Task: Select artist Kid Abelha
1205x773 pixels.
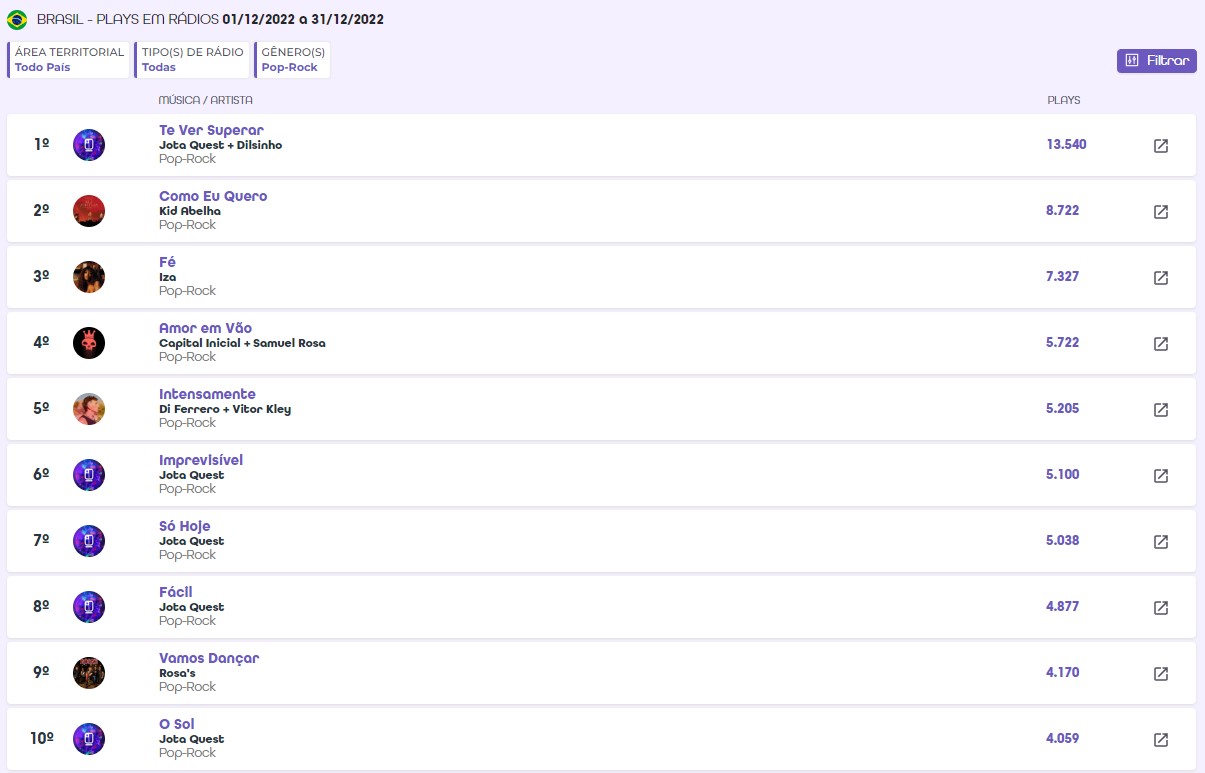Action: (x=190, y=211)
